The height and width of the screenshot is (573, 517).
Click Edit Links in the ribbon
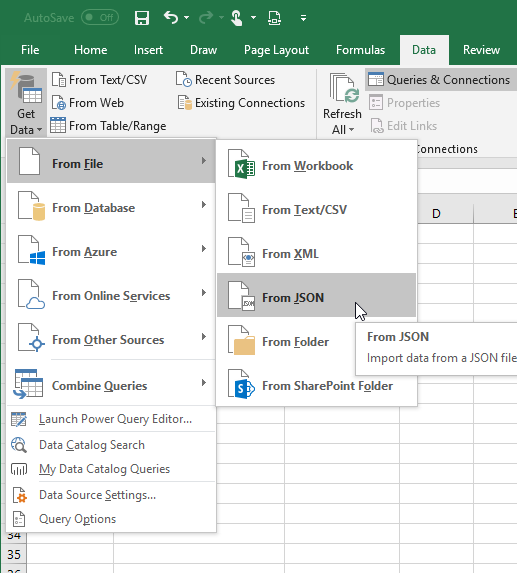coord(404,126)
